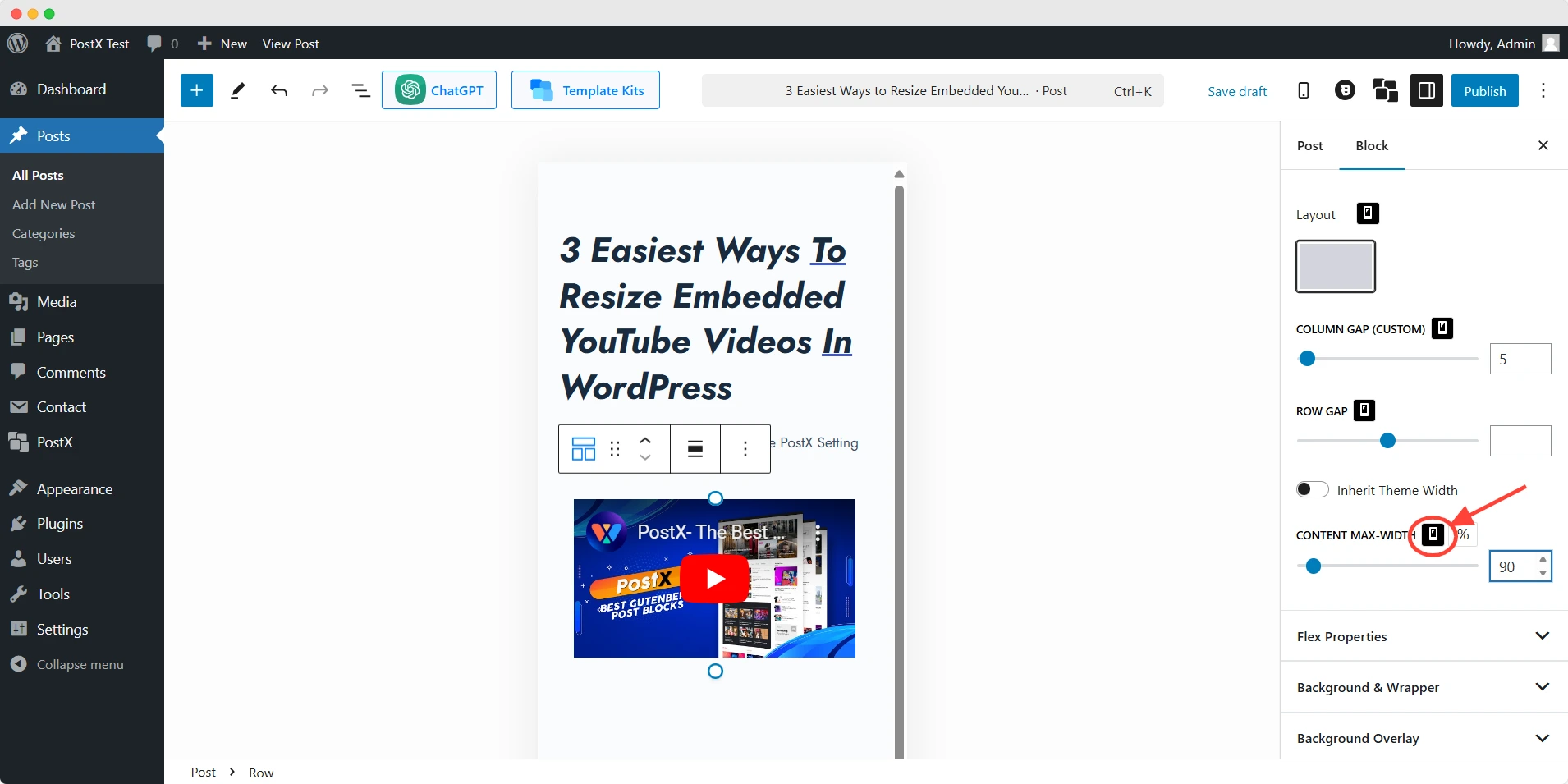Play the PostX YouTube video

714,579
